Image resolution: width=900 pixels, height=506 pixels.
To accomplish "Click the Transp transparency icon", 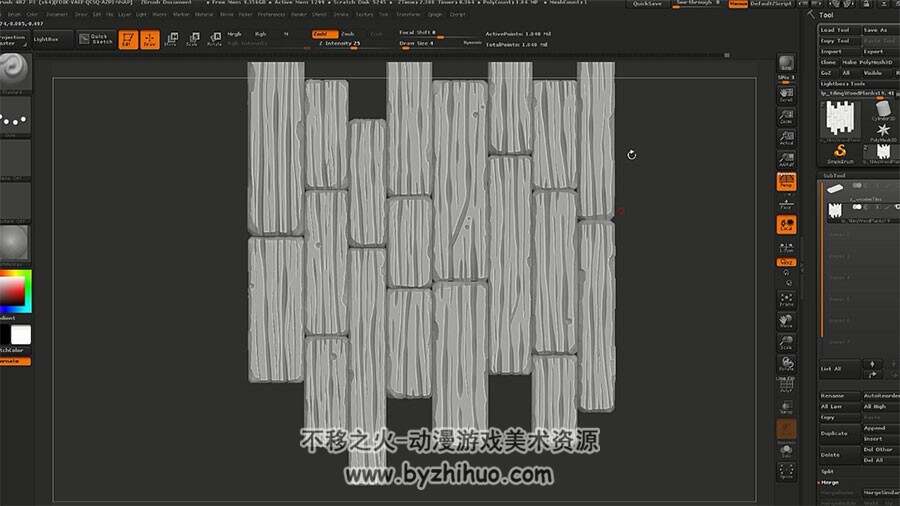I will [786, 407].
